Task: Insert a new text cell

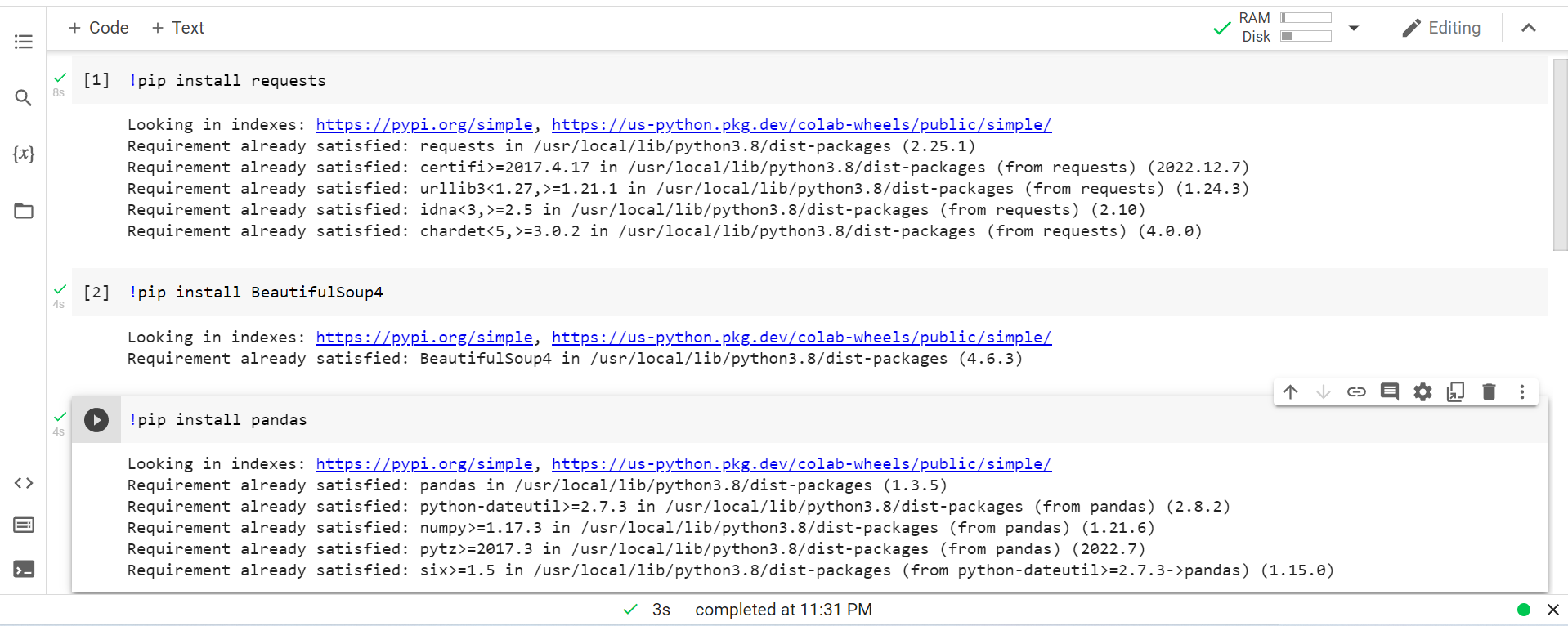Action: (177, 27)
